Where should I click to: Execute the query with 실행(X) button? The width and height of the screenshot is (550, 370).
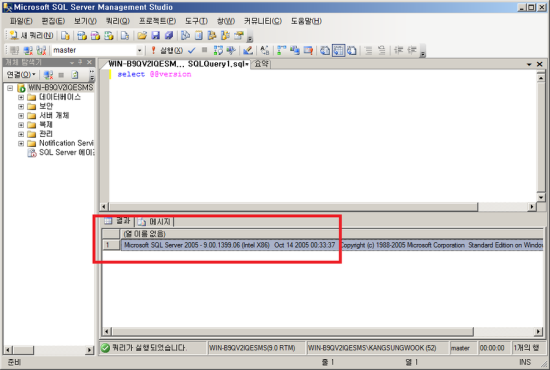pyautogui.click(x=167, y=51)
